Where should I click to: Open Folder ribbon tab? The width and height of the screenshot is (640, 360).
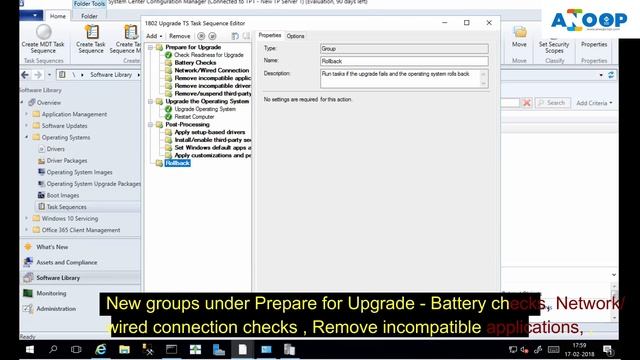(x=89, y=16)
